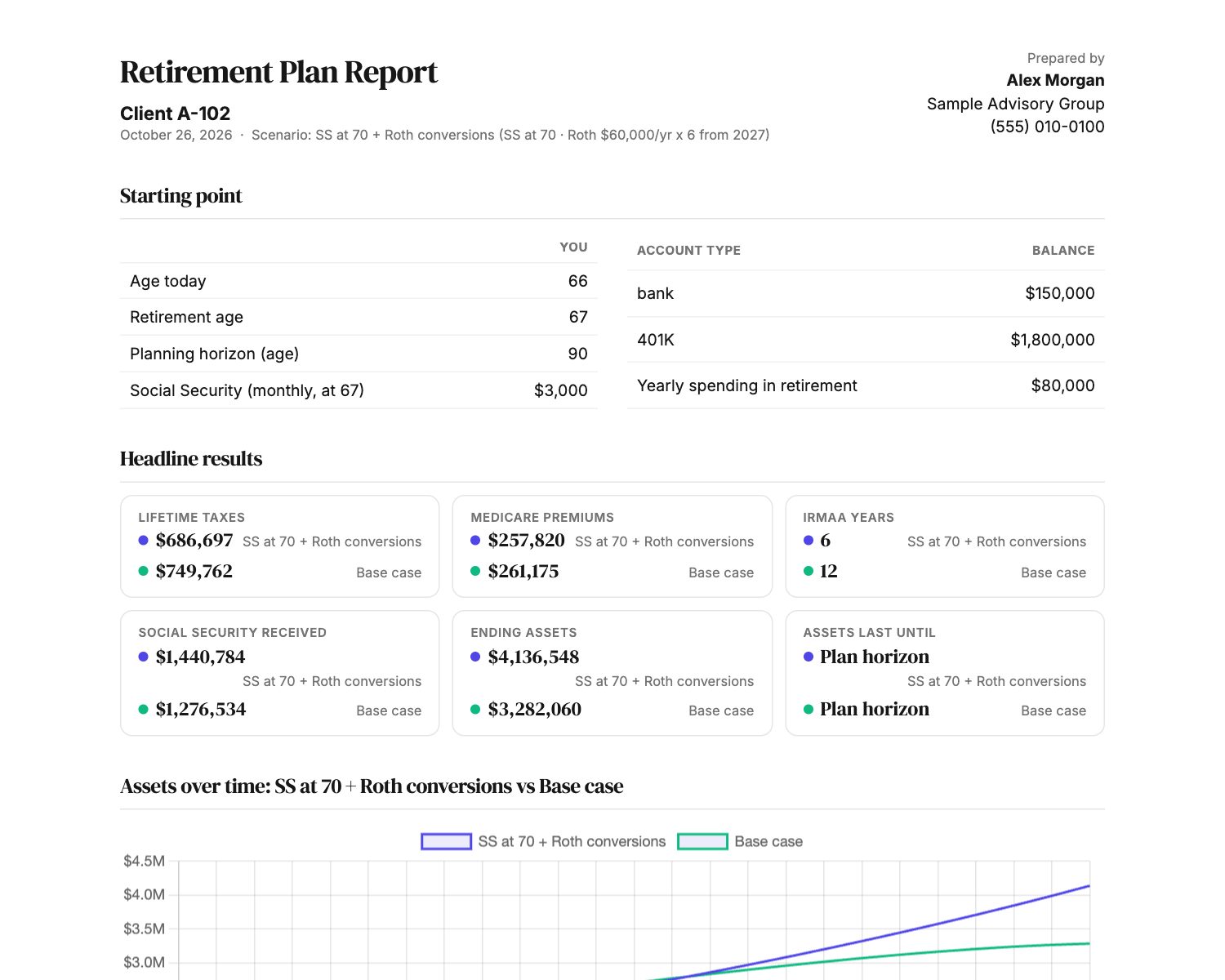This screenshot has height=980, width=1225.
Task: Click the $3.5M y-axis label
Action: pos(144,929)
